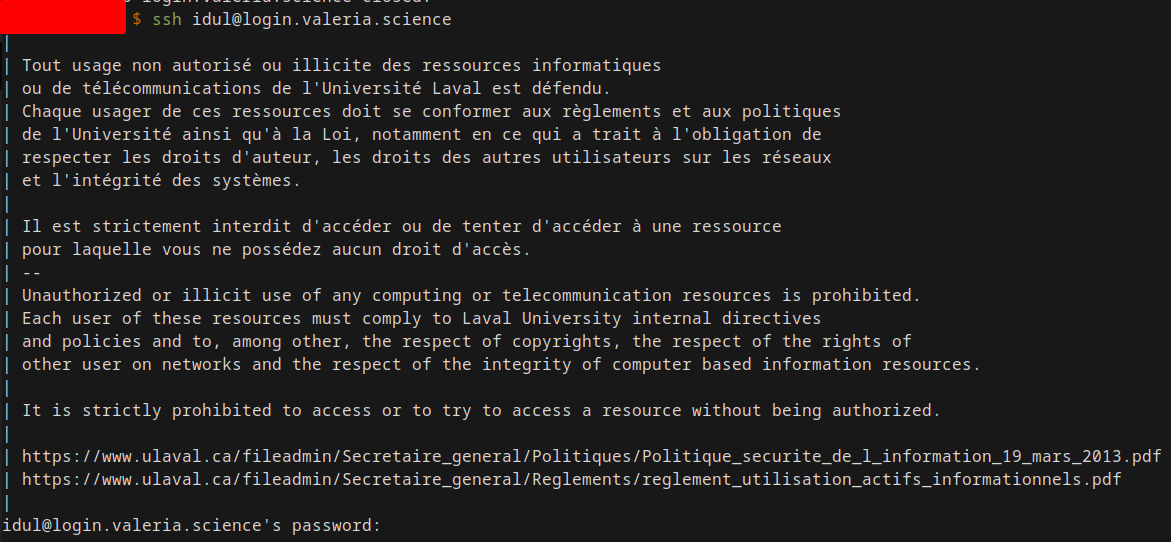
Task: Click the red redacted block
Action: pyautogui.click(x=63, y=17)
